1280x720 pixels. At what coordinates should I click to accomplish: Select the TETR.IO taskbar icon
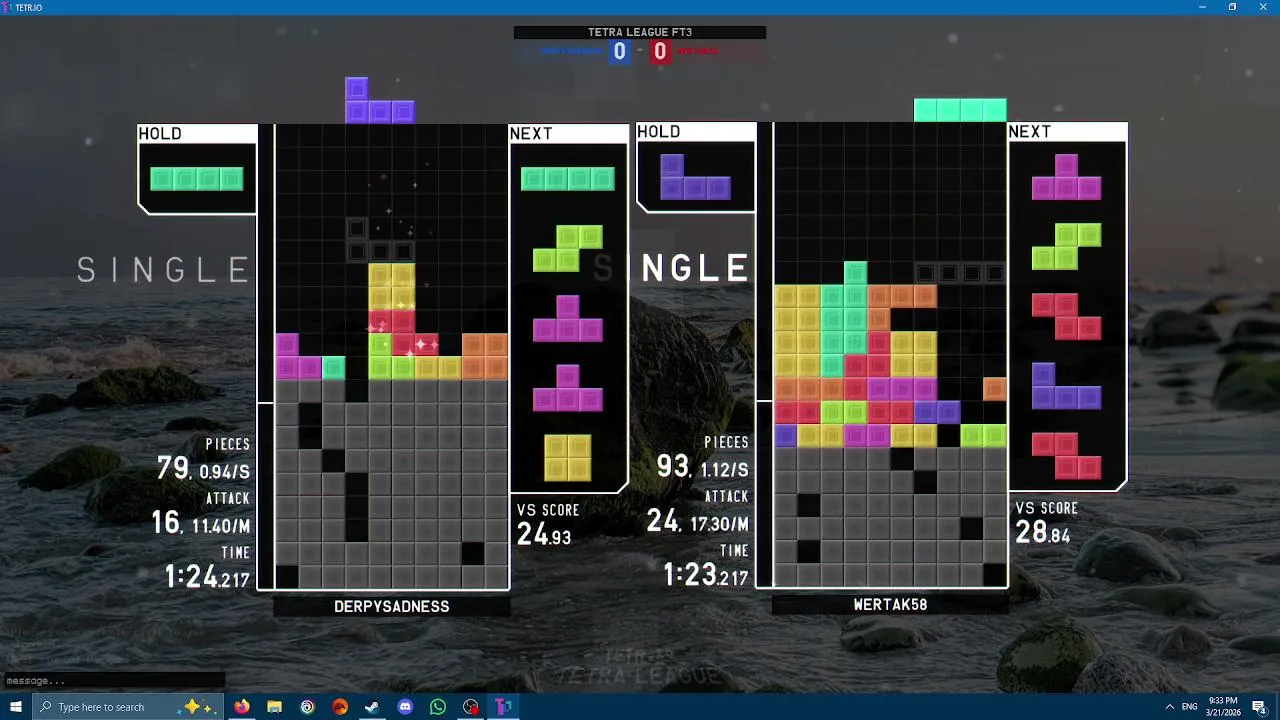504,707
